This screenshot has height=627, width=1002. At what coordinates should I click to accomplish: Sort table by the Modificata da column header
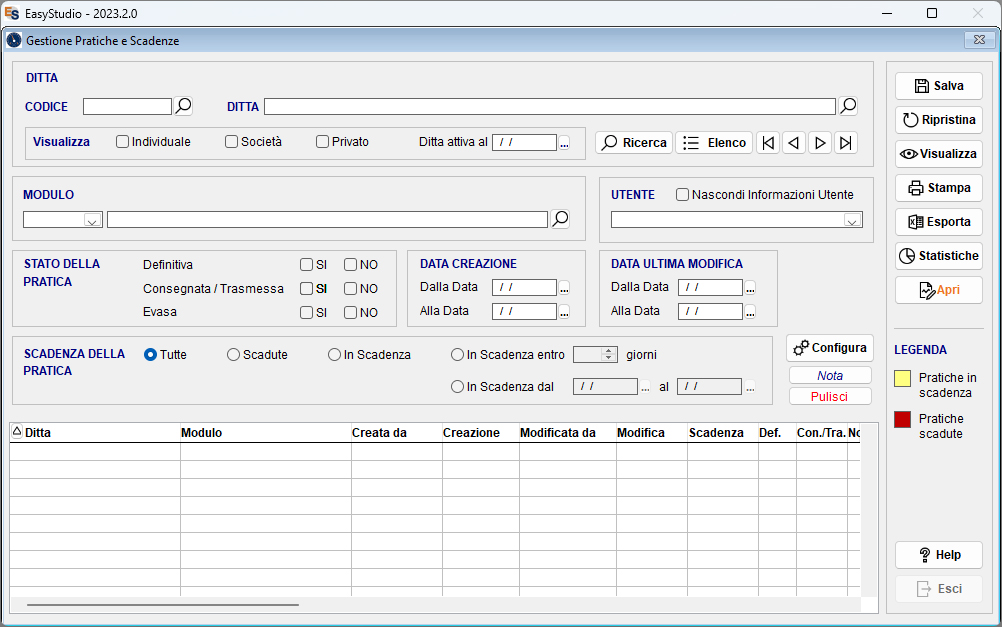point(568,433)
